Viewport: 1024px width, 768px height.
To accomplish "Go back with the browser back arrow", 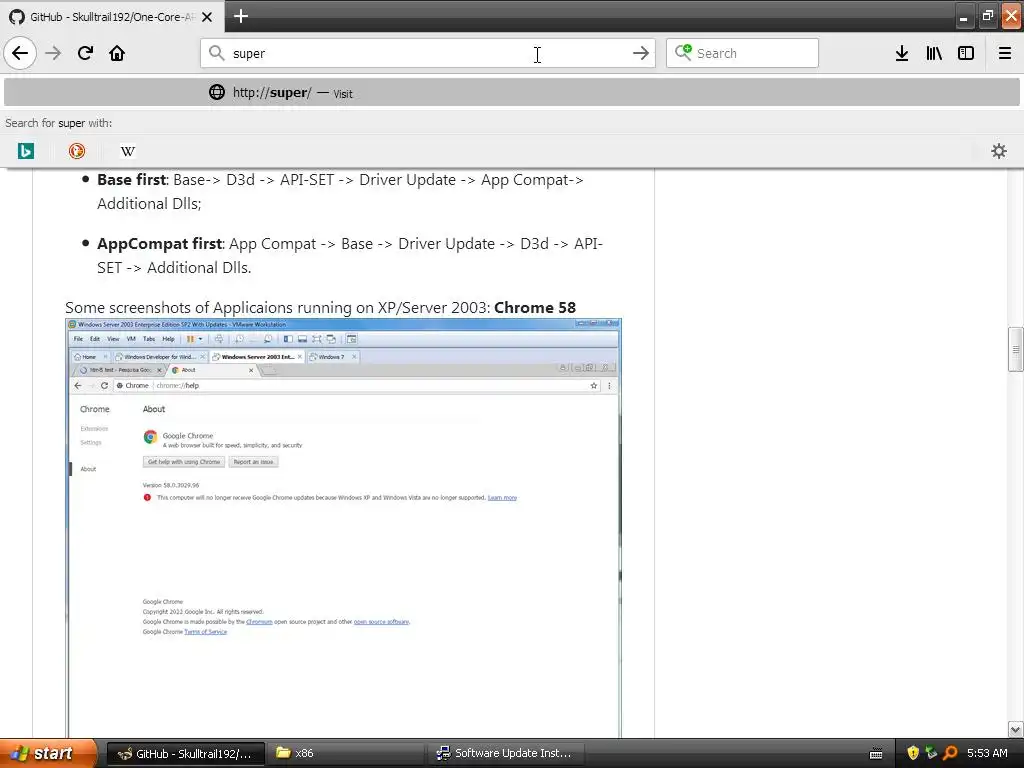I will pyautogui.click(x=20, y=53).
